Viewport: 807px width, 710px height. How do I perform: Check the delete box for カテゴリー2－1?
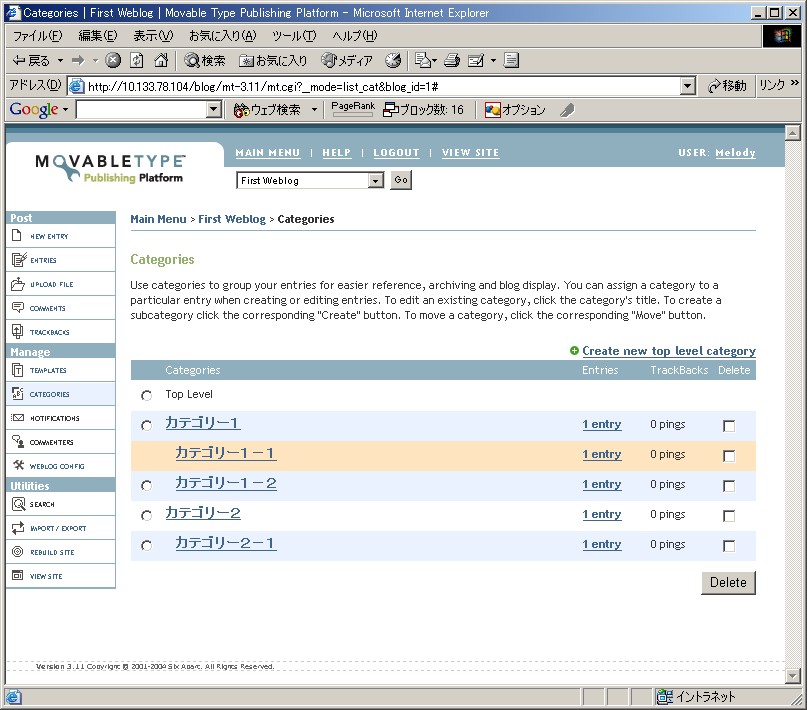point(729,545)
